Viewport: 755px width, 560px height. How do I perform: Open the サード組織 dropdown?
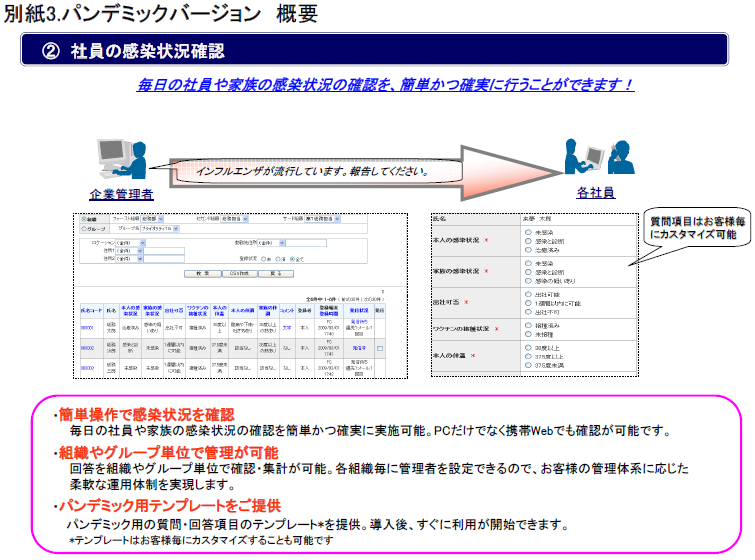point(323,219)
